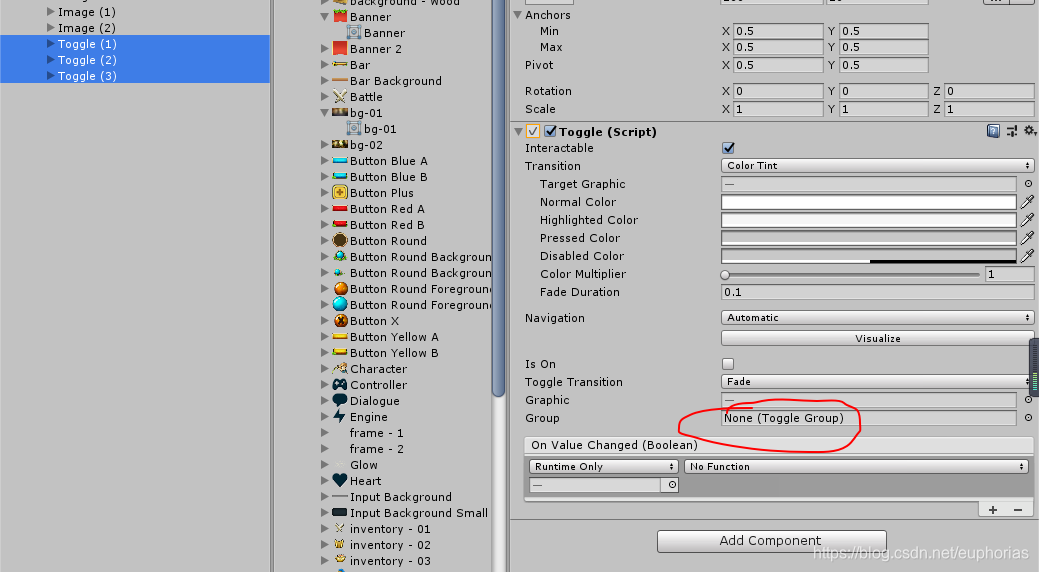Collapse the bg-01 asset arrow
Screen dimensions: 1039x572
325,113
